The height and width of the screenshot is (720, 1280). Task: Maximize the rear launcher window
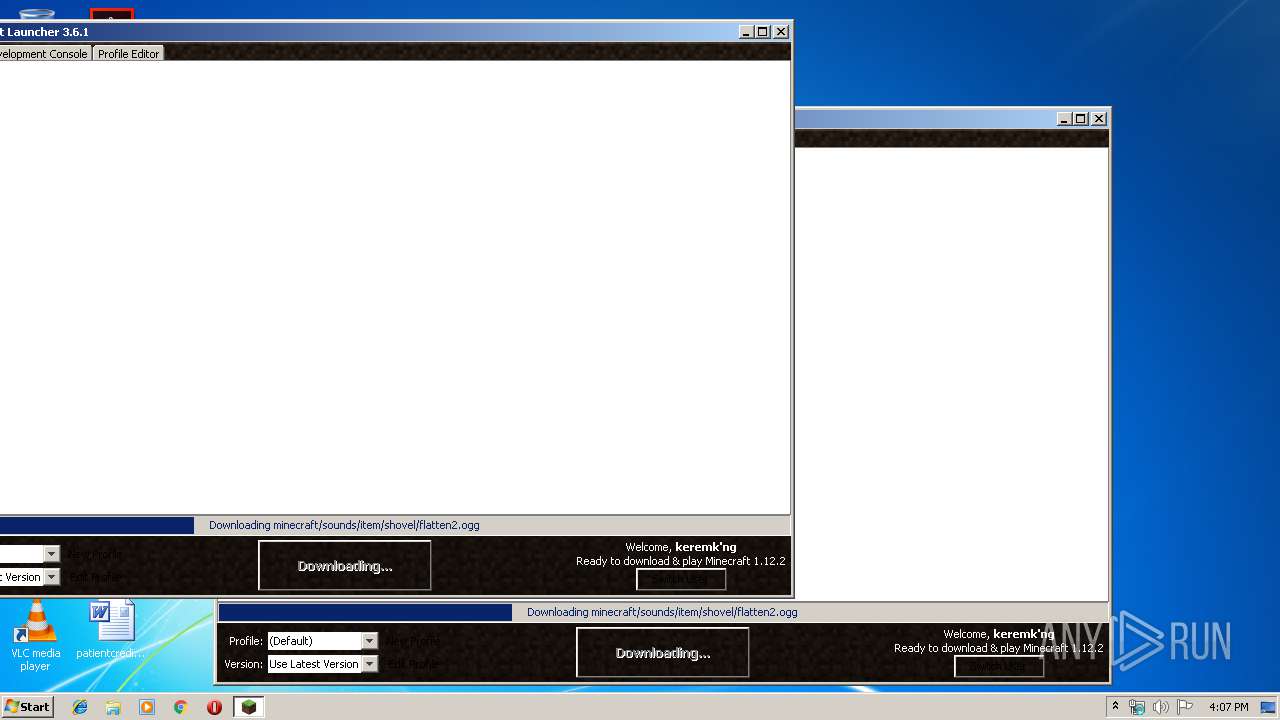[1080, 118]
